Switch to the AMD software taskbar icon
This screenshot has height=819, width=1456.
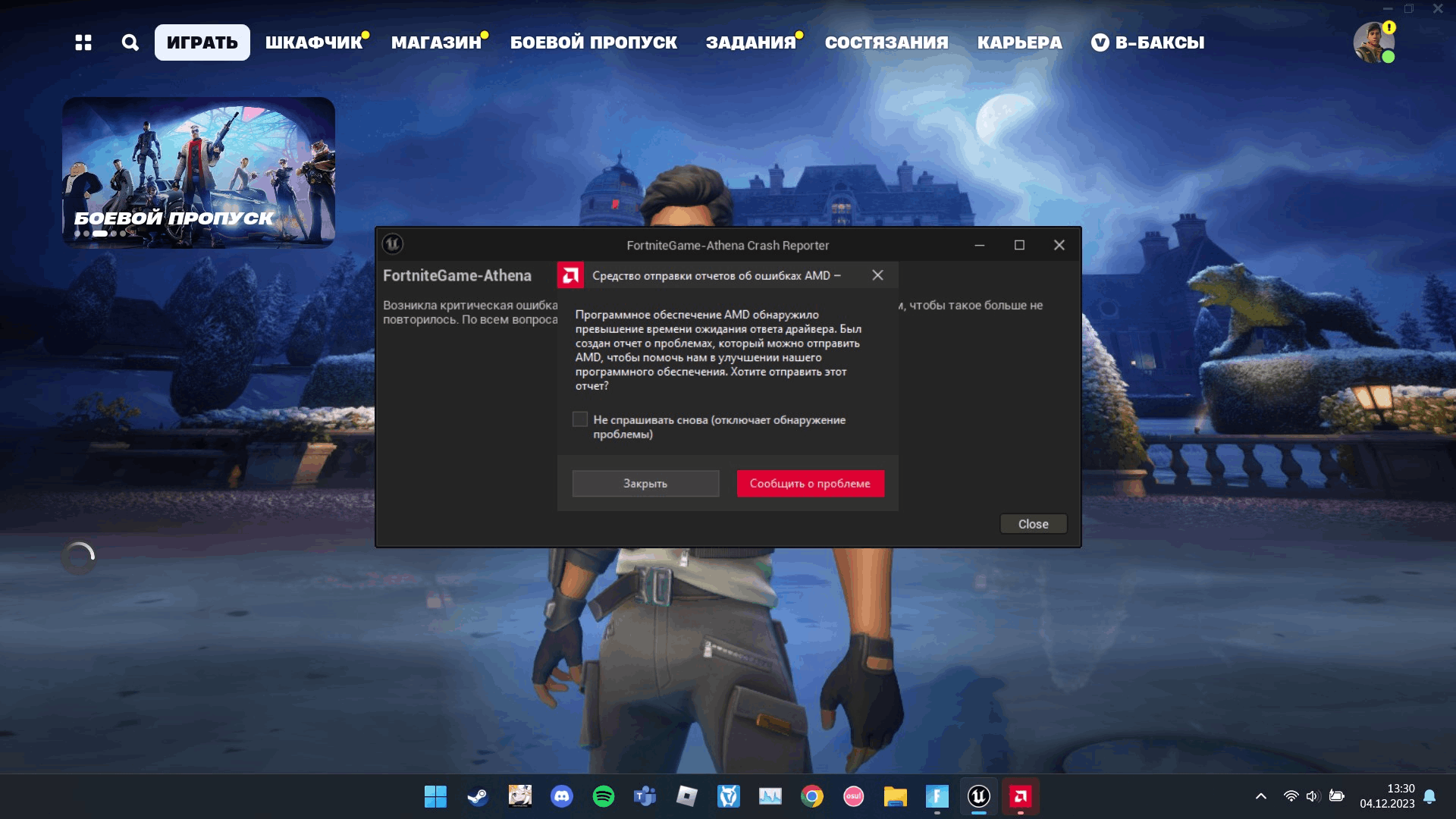tap(1021, 796)
